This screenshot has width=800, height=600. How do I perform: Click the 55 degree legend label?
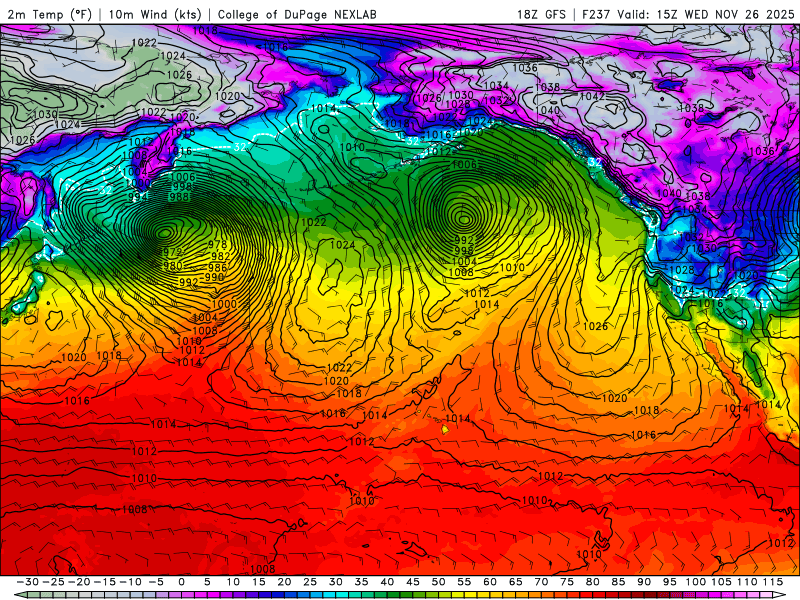pyautogui.click(x=464, y=582)
